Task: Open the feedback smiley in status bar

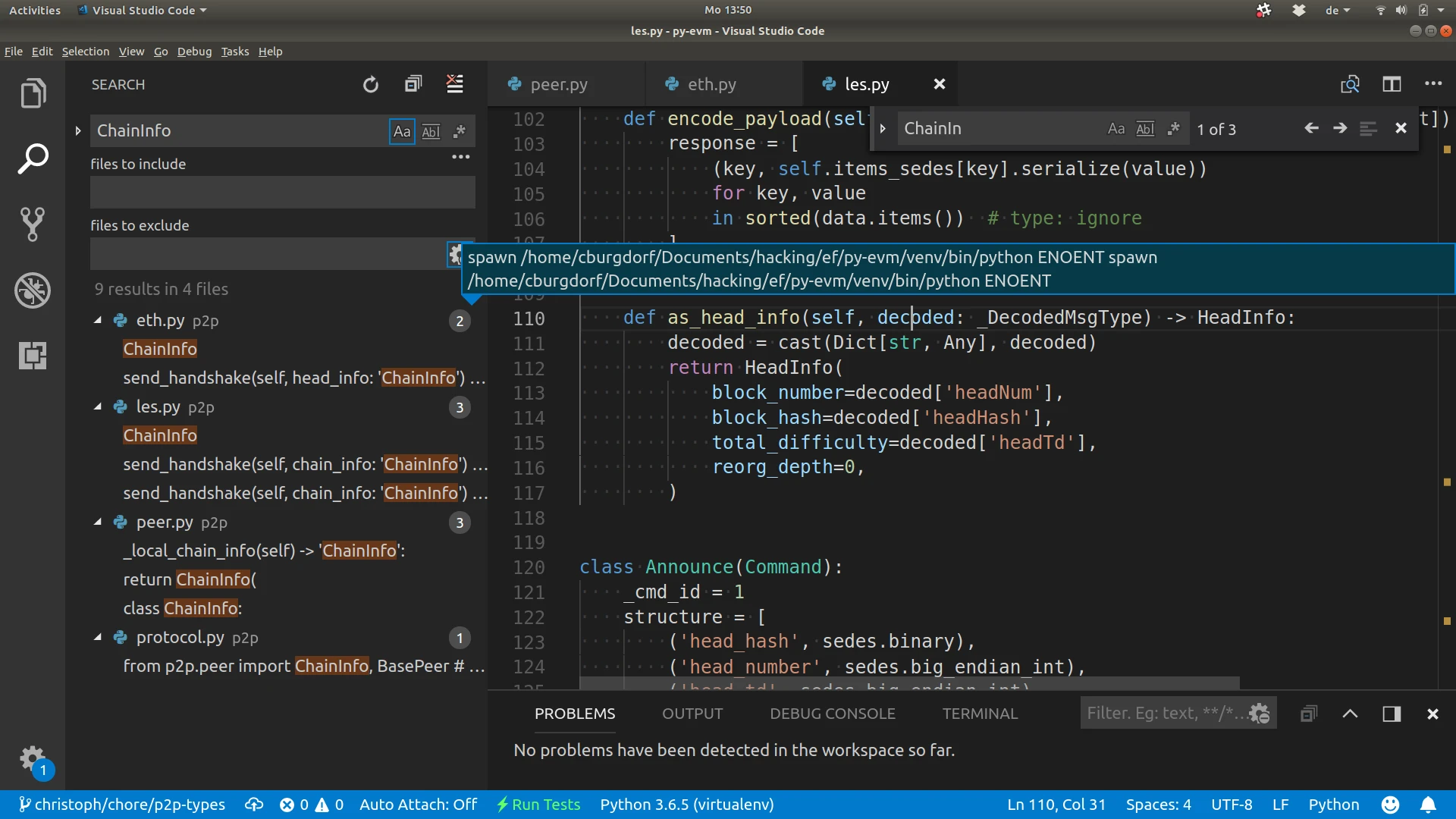Action: pyautogui.click(x=1392, y=805)
